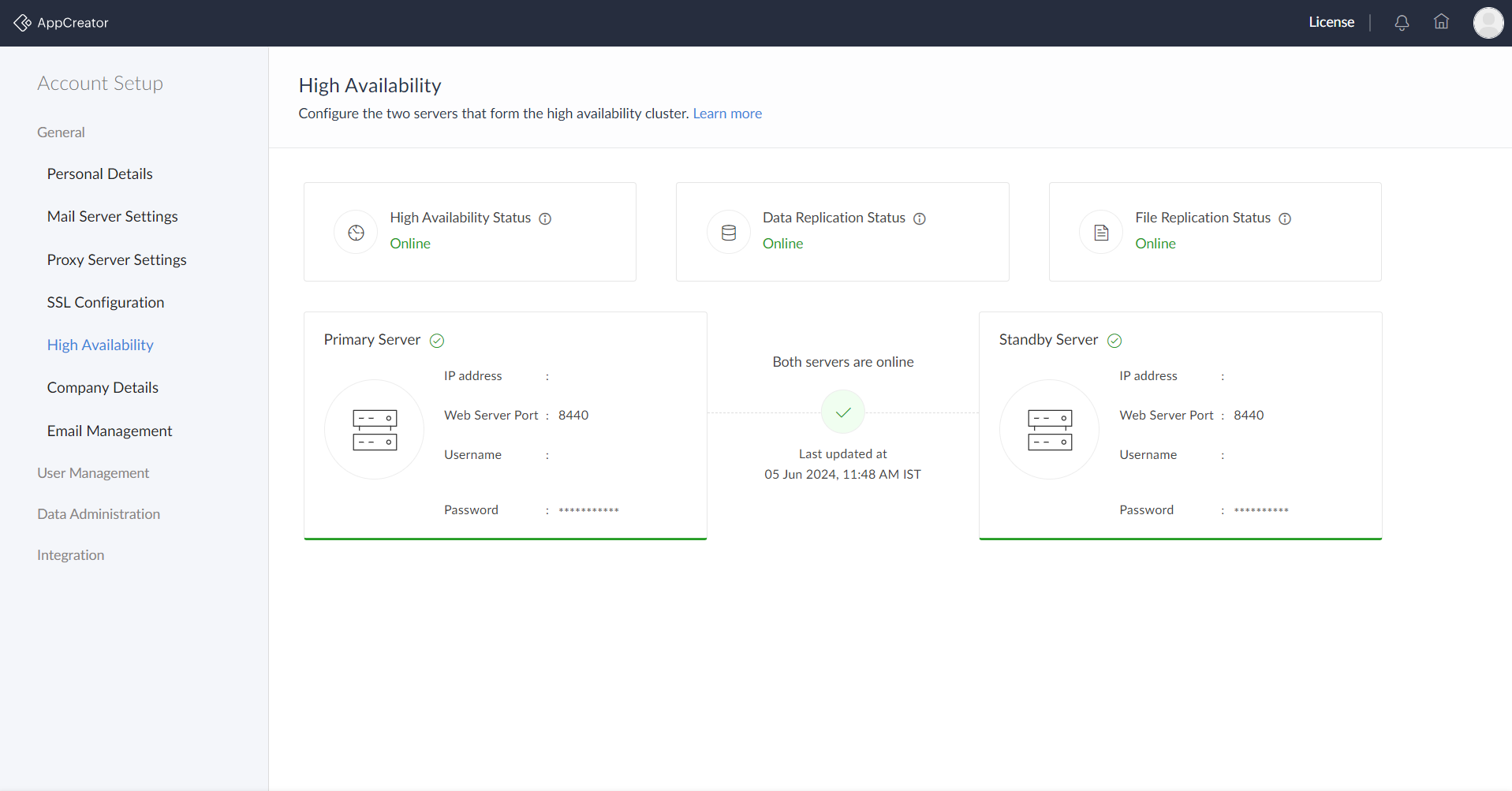Image resolution: width=1512 pixels, height=791 pixels.
Task: Open the user profile avatar
Action: point(1488,23)
